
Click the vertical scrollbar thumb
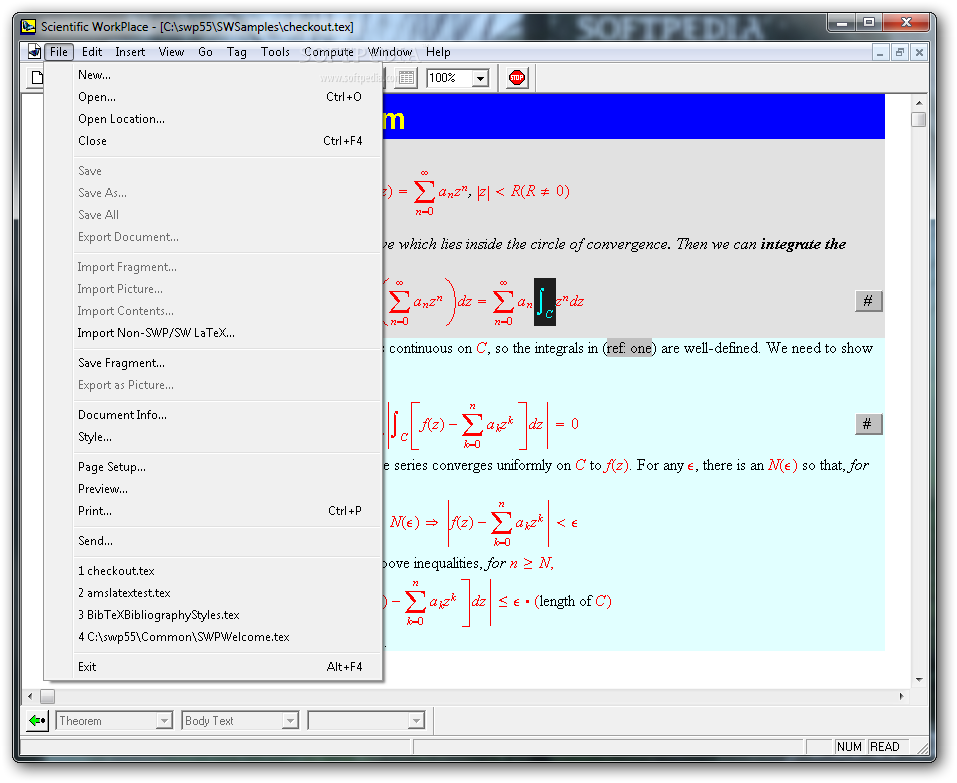(x=919, y=119)
